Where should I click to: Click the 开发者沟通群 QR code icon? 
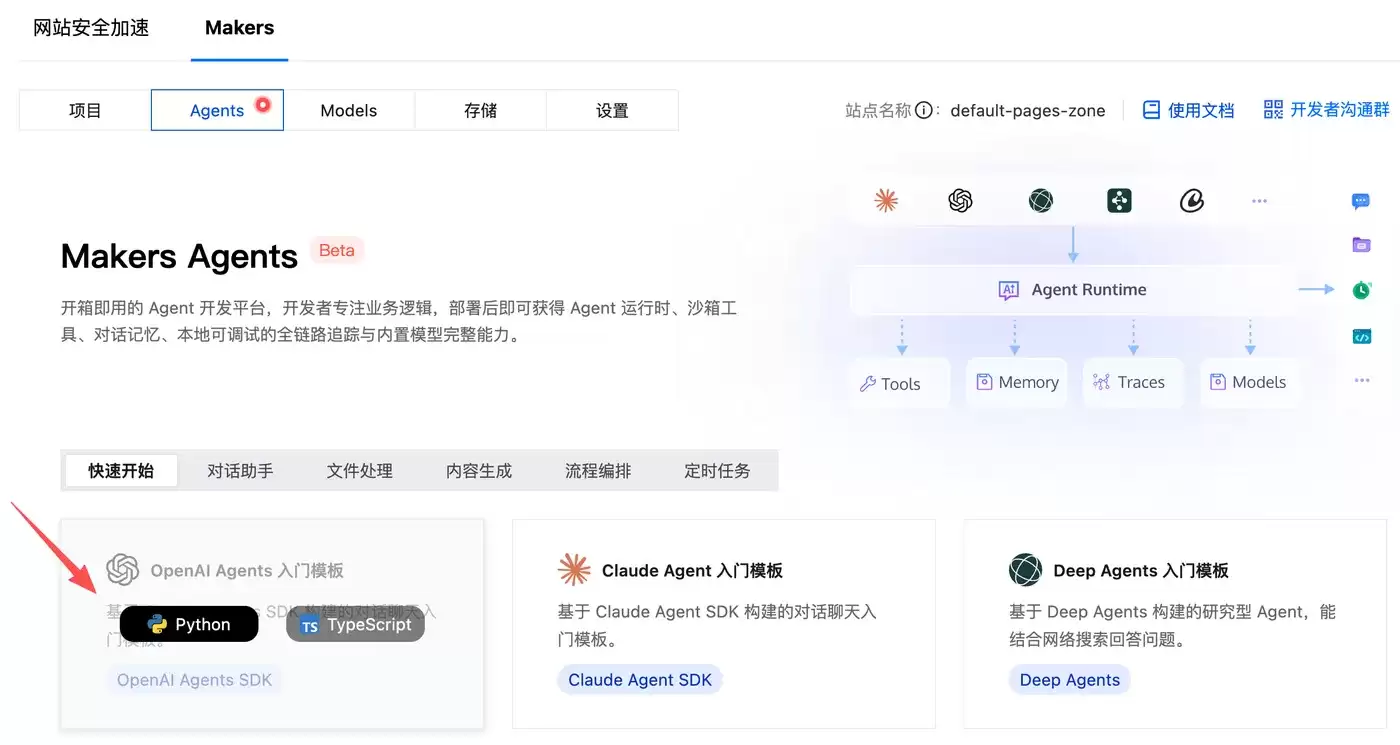tap(1273, 109)
